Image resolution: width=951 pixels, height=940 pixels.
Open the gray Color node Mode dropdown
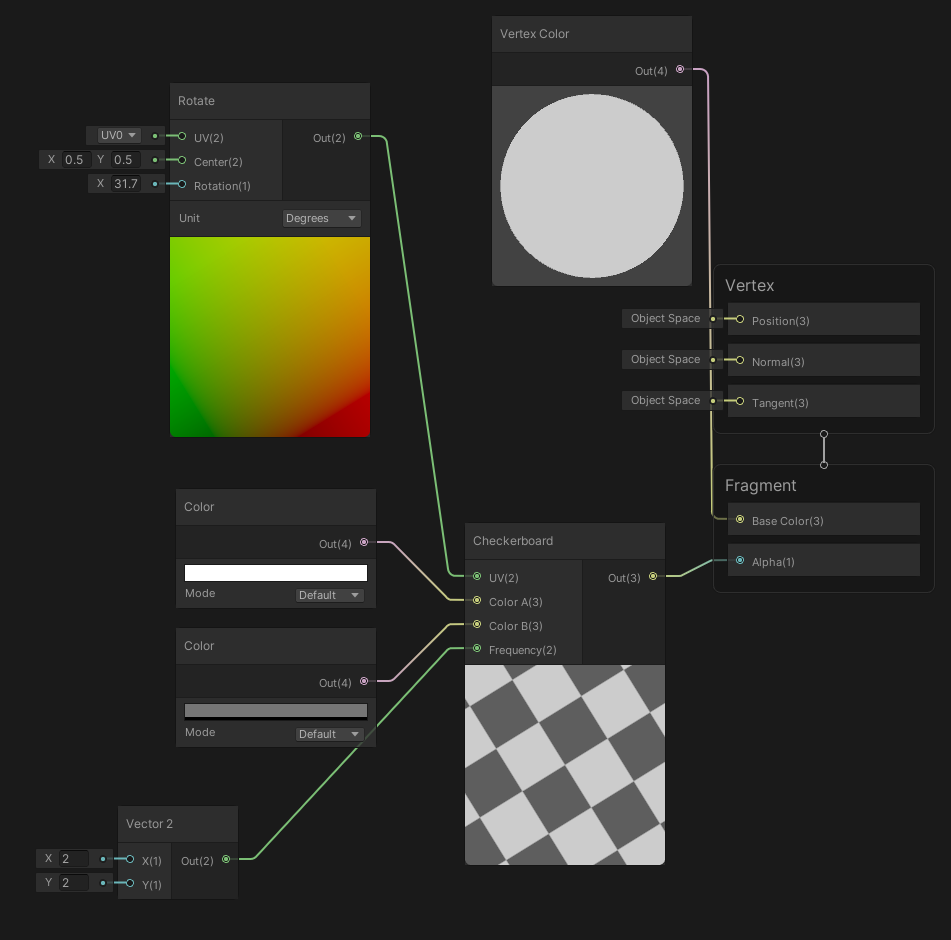pos(330,734)
